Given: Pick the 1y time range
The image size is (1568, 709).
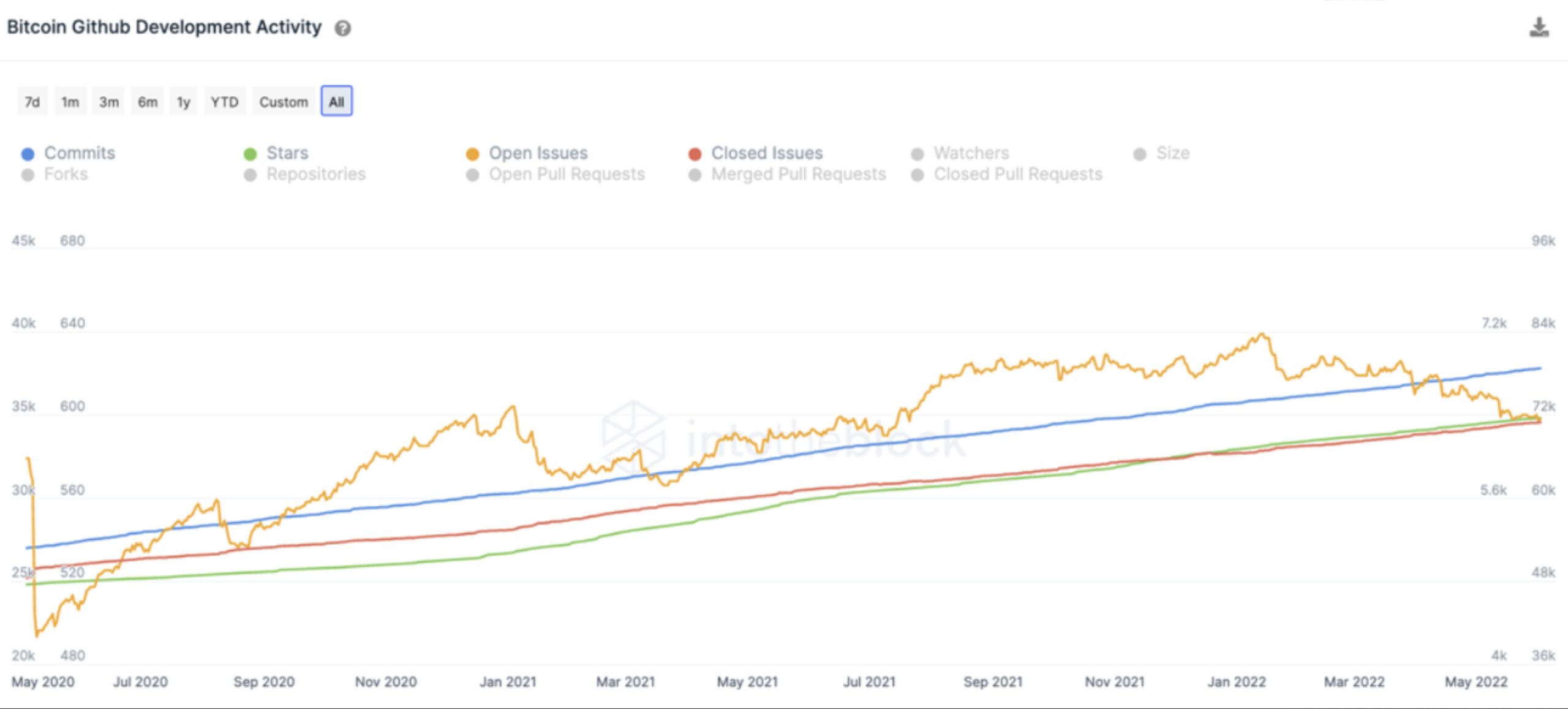Looking at the screenshot, I should pyautogui.click(x=183, y=102).
